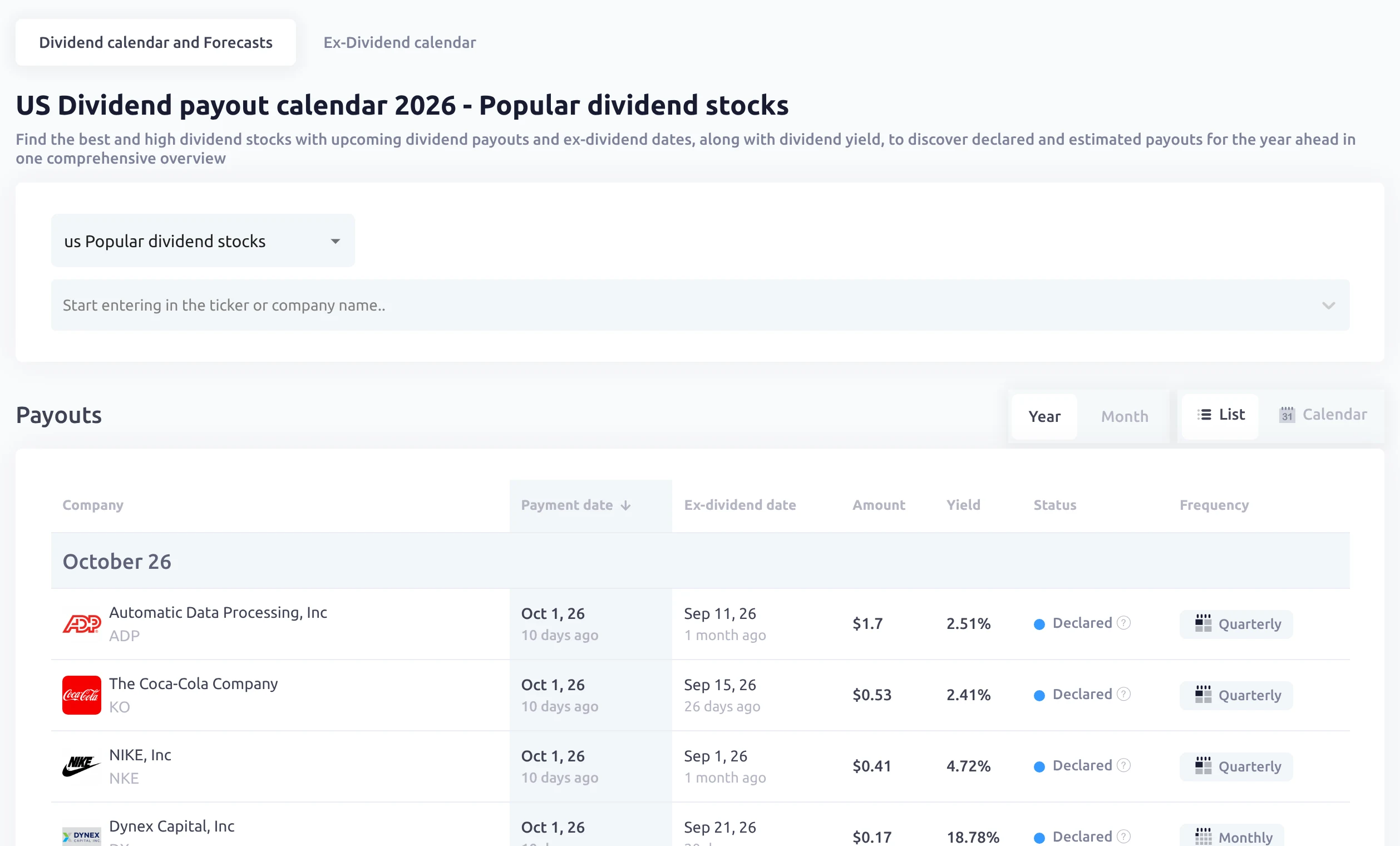Switch to the Ex-Dividend calendar tab
1400x846 pixels.
click(400, 42)
